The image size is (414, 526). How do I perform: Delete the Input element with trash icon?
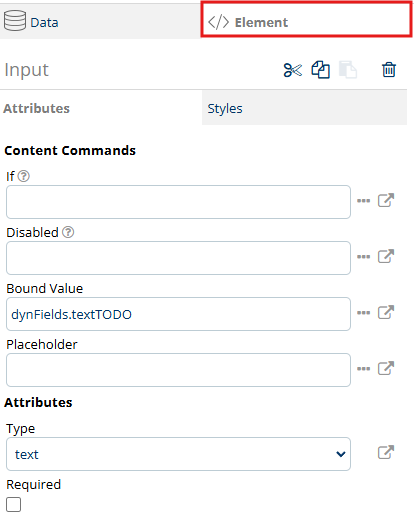point(389,70)
